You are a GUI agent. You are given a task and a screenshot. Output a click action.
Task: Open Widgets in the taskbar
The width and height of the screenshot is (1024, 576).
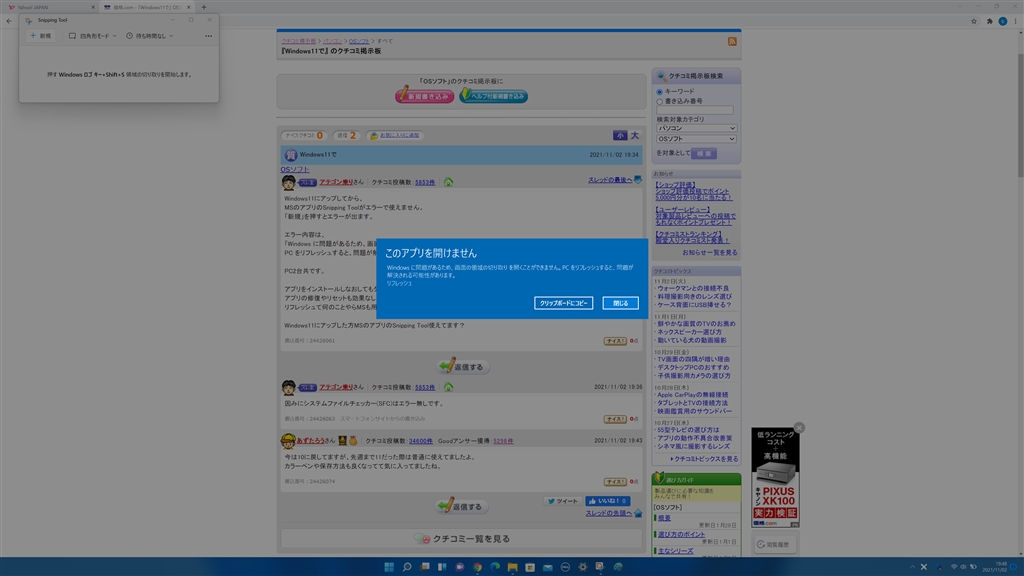[x=442, y=567]
